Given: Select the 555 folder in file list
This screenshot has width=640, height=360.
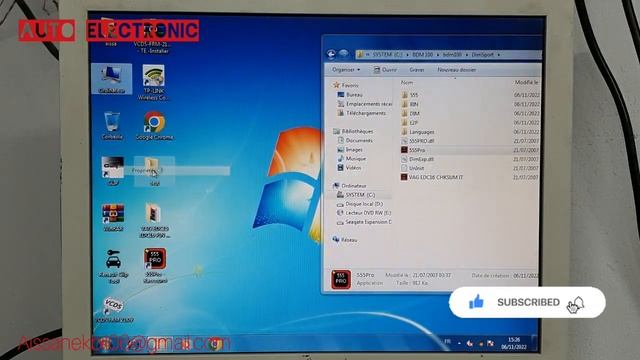Looking at the screenshot, I should 409,95.
